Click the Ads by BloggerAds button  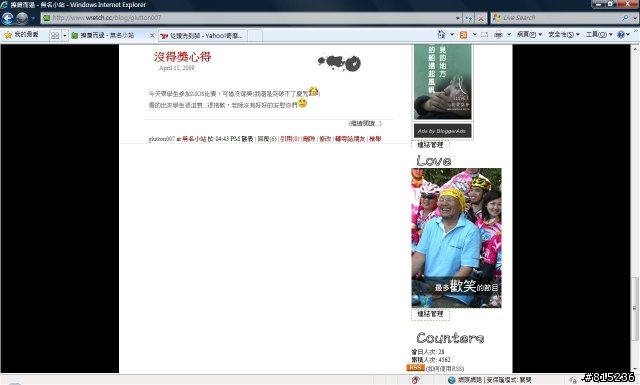coord(442,131)
